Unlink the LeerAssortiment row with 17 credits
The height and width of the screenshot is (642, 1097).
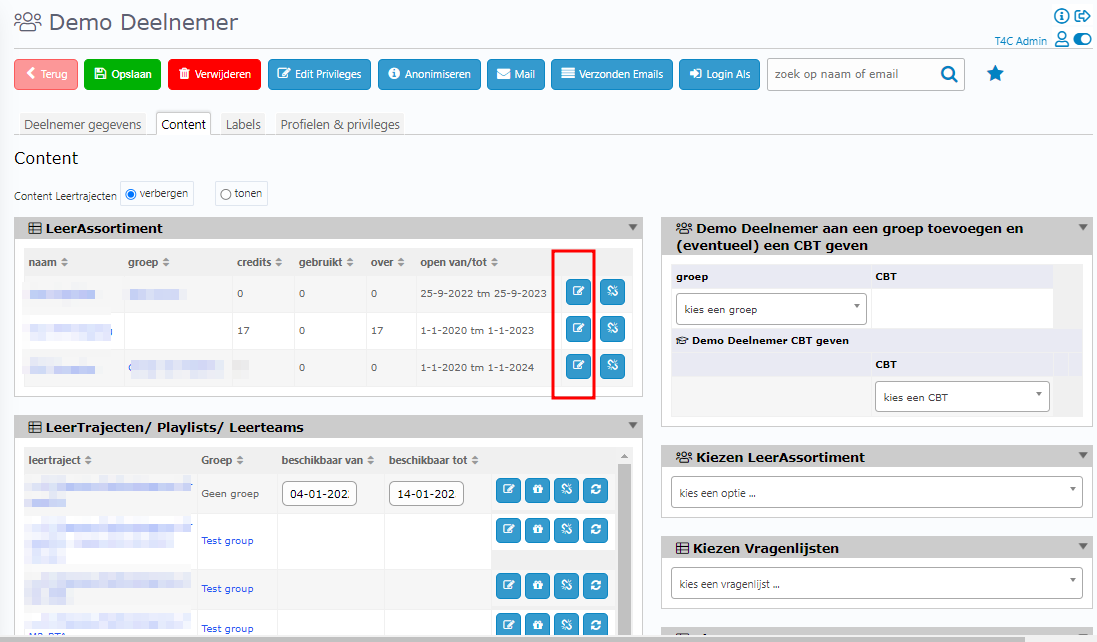tap(612, 330)
